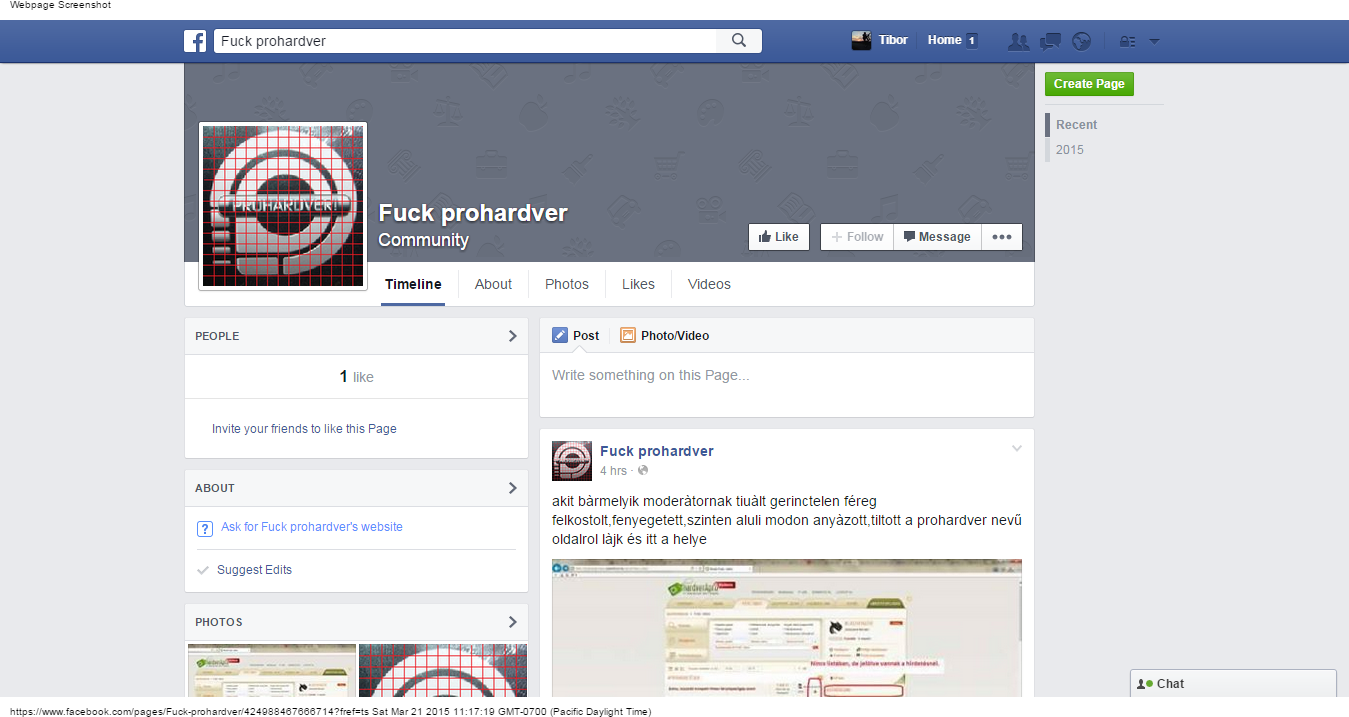Click the 4 hrs post timestamp
The image size is (1349, 717).
pos(614,471)
